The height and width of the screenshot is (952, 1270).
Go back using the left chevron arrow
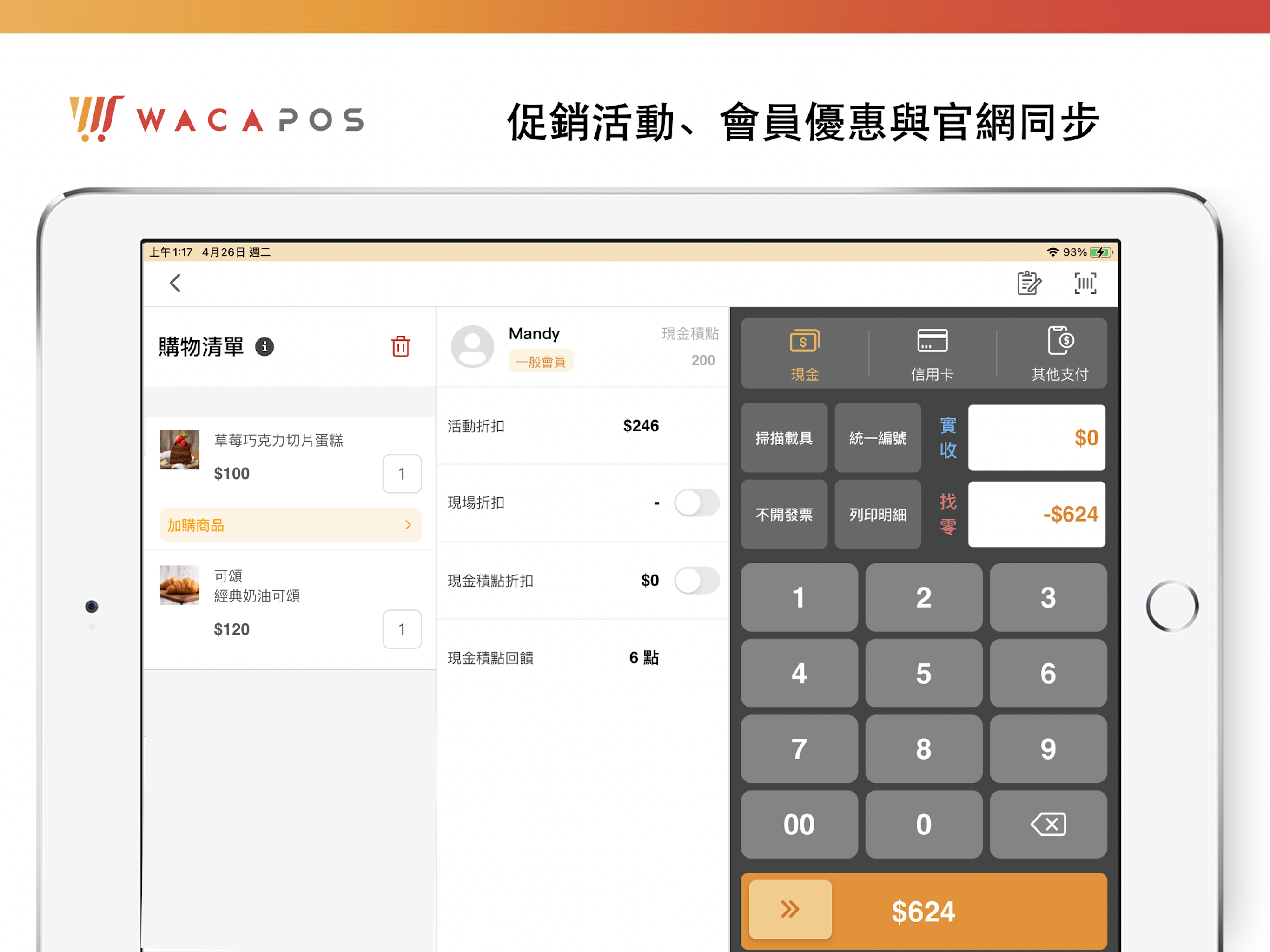tap(175, 283)
